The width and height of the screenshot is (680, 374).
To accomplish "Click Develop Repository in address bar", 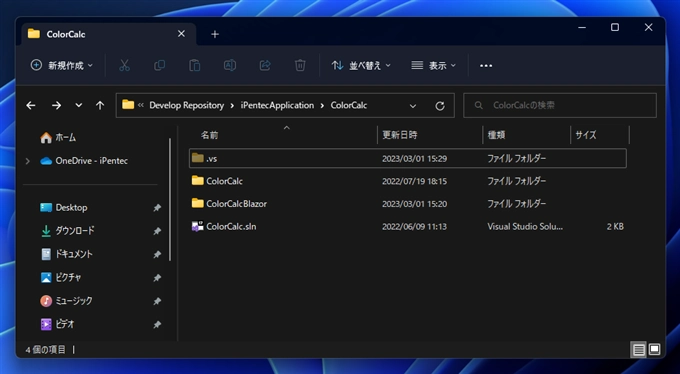I will (x=186, y=105).
